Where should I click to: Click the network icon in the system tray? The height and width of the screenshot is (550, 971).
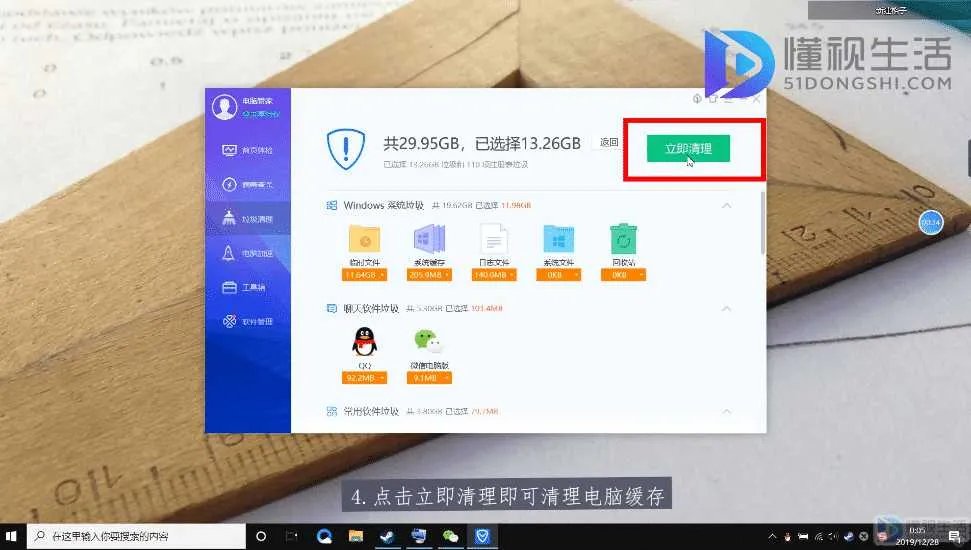(x=818, y=536)
